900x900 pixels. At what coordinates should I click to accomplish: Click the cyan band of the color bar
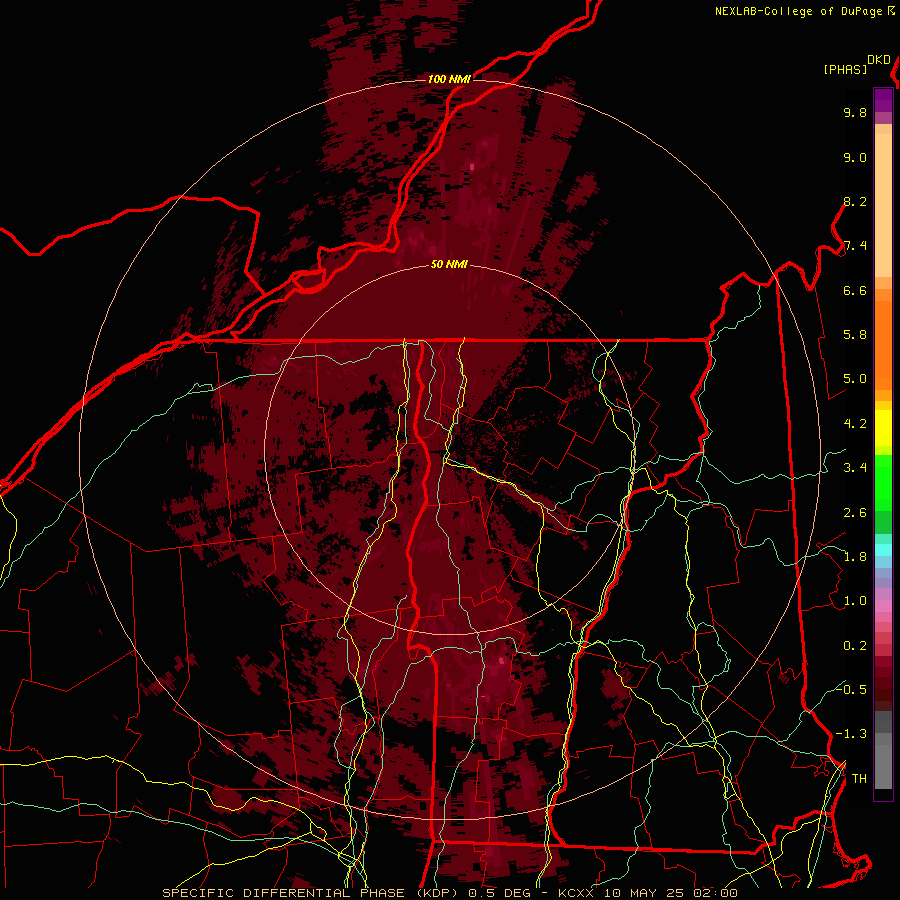tap(883, 550)
